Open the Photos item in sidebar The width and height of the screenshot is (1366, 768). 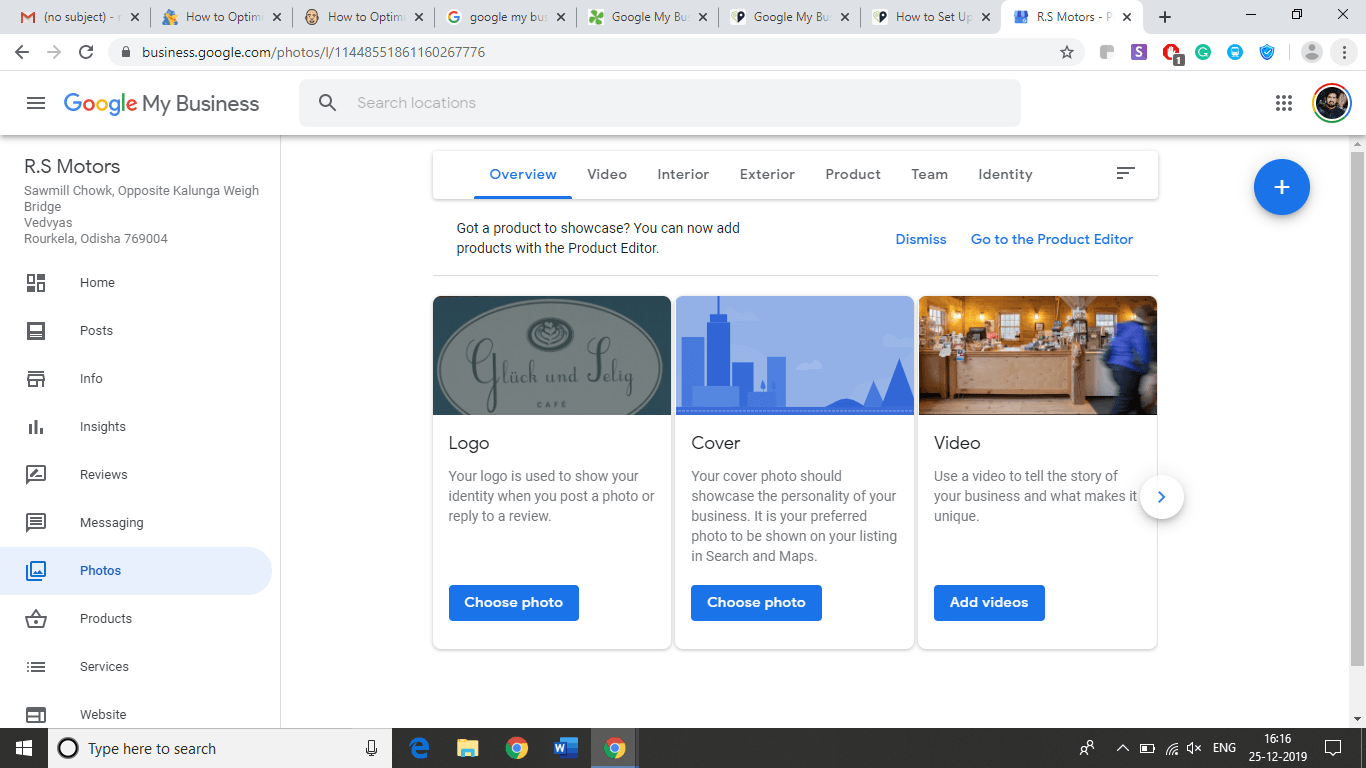pyautogui.click(x=136, y=571)
